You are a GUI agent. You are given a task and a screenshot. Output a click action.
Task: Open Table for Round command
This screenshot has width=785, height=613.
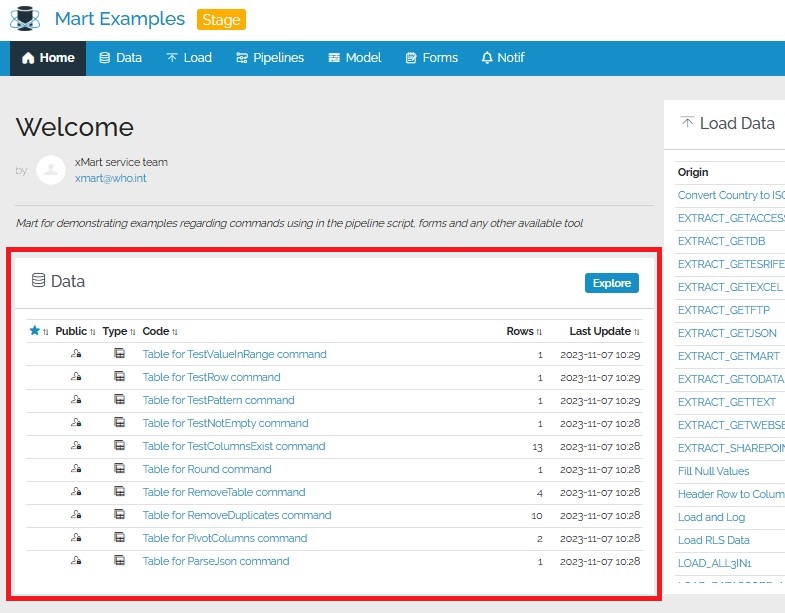pyautogui.click(x=207, y=469)
